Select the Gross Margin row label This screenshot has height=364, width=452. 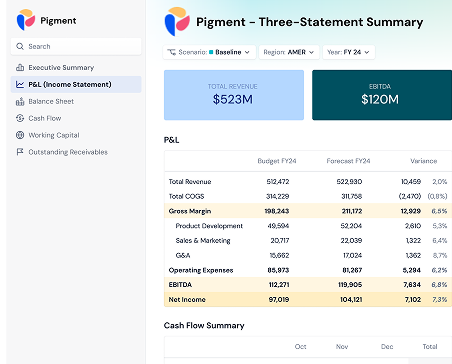pos(190,211)
